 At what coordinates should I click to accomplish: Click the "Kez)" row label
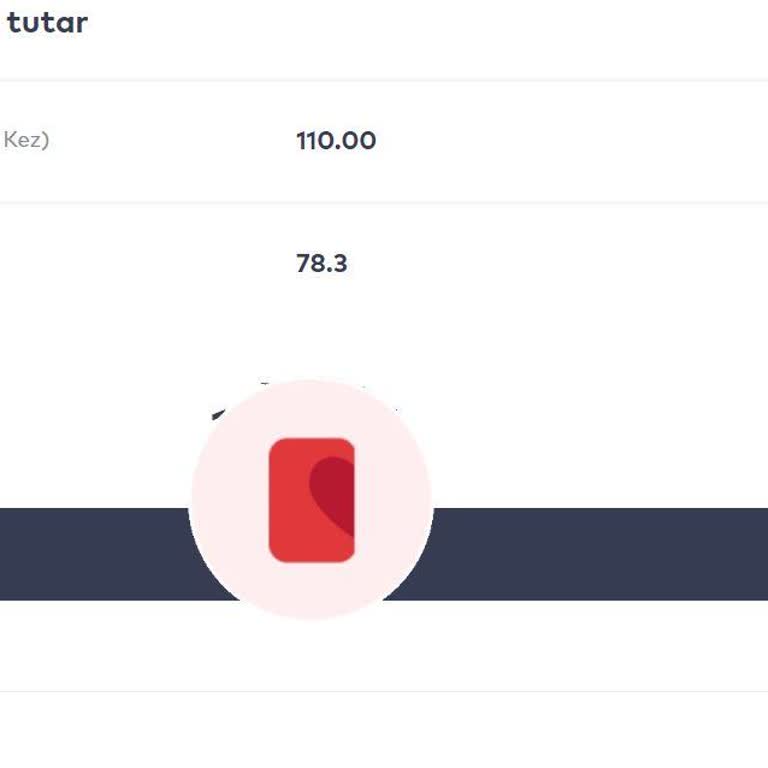26,140
